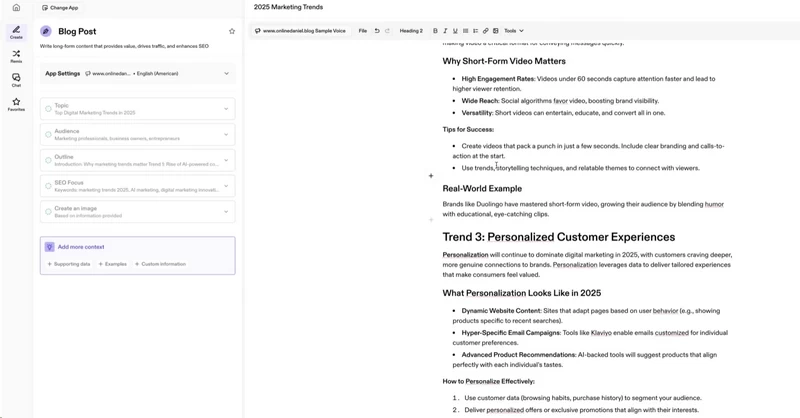800x418 pixels.
Task: Undo the last edit
Action: pyautogui.click(x=377, y=31)
